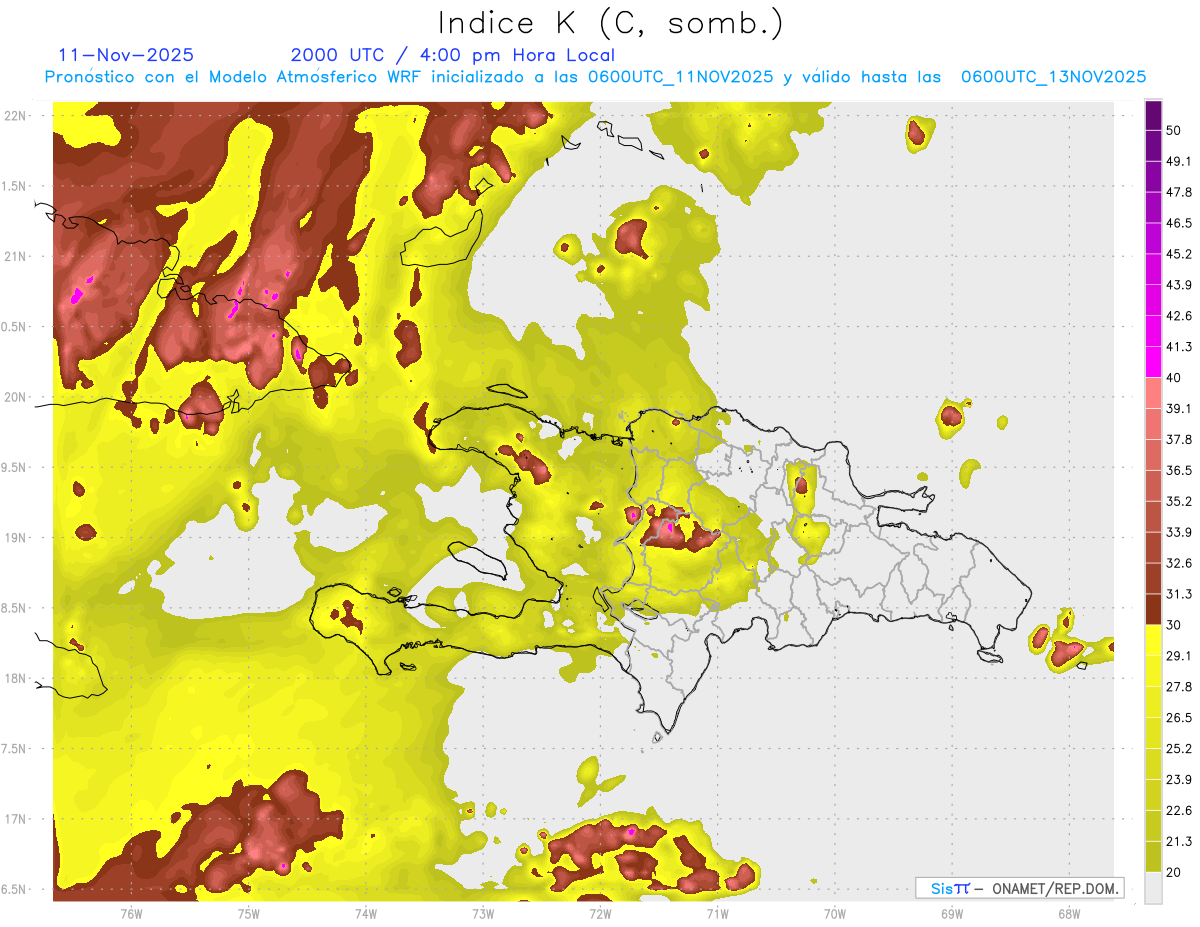
Task: Click the "2000 UTC / 4:00 pm Hora Local" text
Action: (453, 55)
